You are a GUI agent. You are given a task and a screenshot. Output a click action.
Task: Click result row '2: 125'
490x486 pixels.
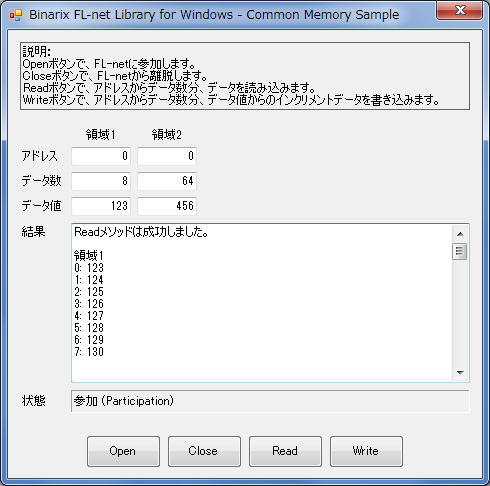point(89,292)
